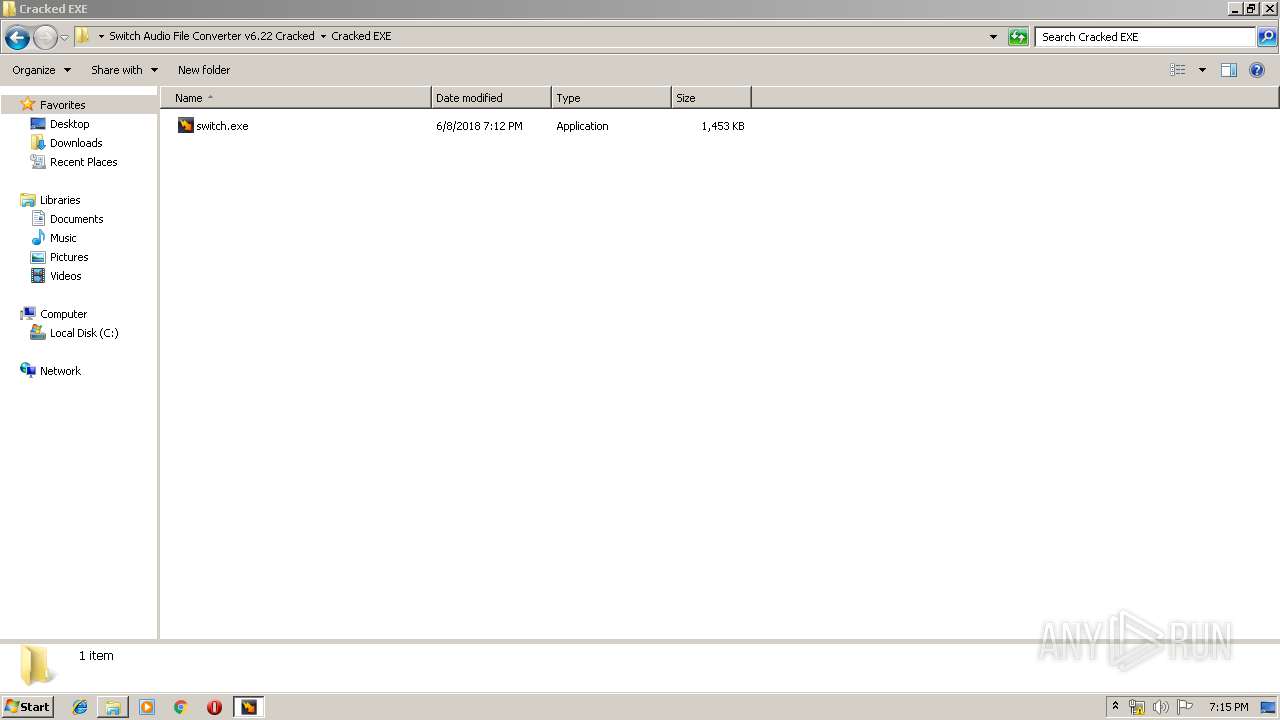
Task: Refresh the folder with green refresh icon
Action: click(1018, 37)
